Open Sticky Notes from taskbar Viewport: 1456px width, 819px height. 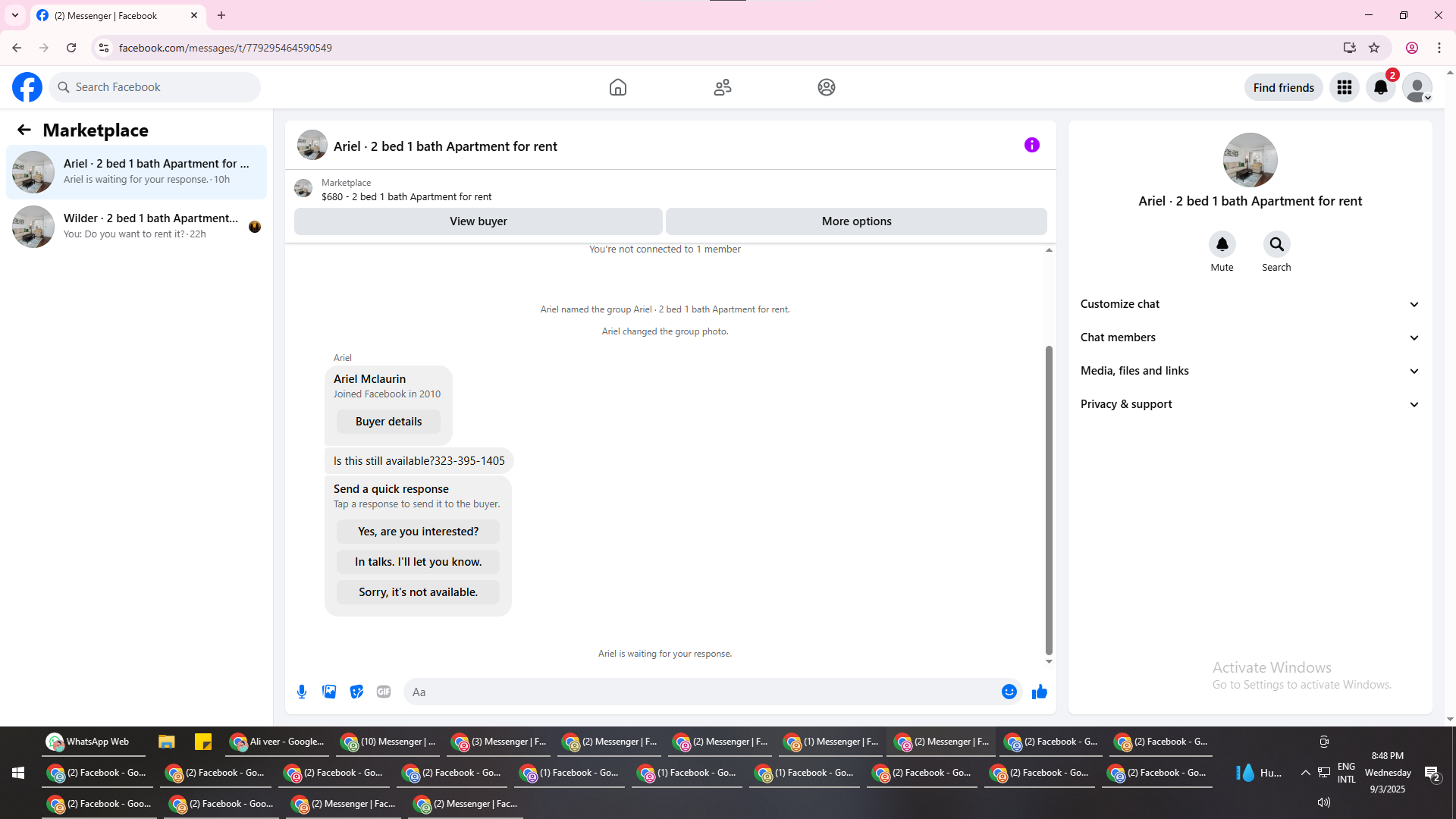[203, 742]
